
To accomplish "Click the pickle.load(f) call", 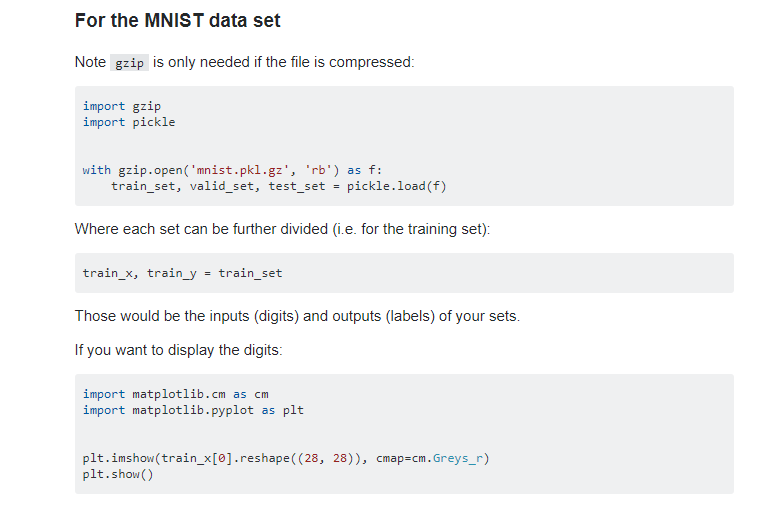I will pyautogui.click(x=396, y=186).
